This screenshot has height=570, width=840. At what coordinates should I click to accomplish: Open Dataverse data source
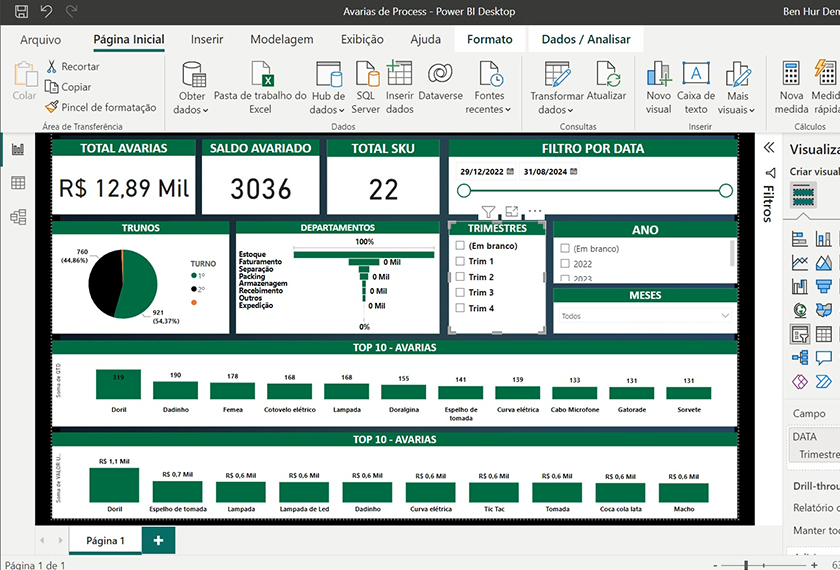tap(440, 75)
